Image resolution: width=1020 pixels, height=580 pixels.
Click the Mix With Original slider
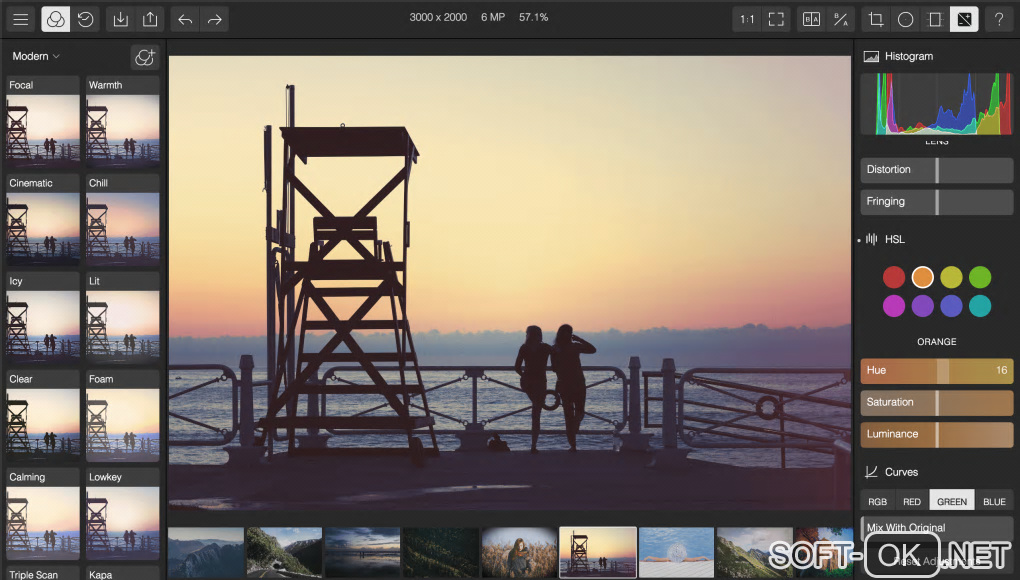click(937, 527)
